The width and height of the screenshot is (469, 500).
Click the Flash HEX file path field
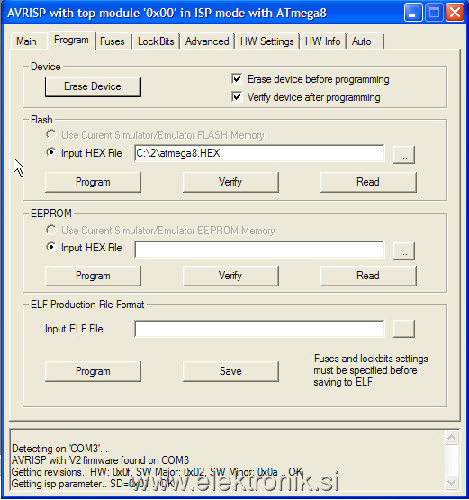(259, 153)
